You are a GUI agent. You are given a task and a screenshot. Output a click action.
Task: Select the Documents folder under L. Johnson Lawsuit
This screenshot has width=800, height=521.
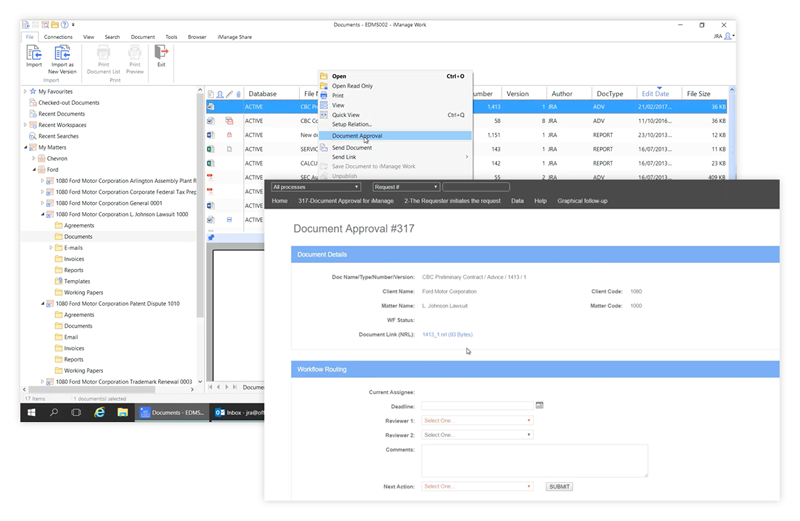[78, 237]
